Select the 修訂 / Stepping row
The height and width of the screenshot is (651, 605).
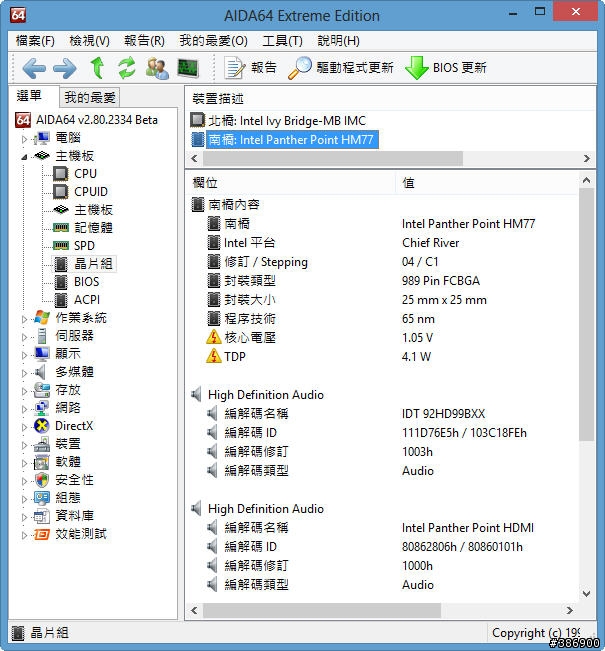[382, 262]
